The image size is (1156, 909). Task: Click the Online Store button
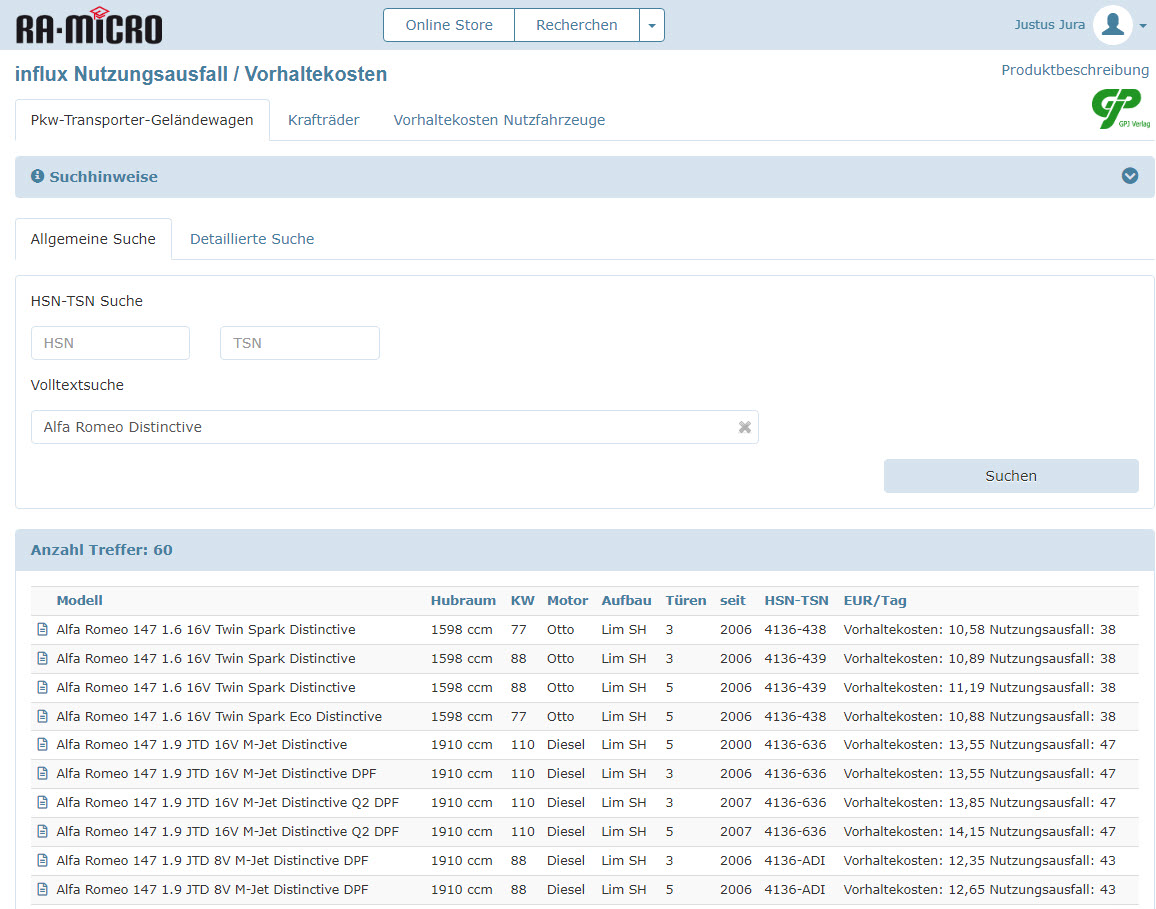pos(449,25)
